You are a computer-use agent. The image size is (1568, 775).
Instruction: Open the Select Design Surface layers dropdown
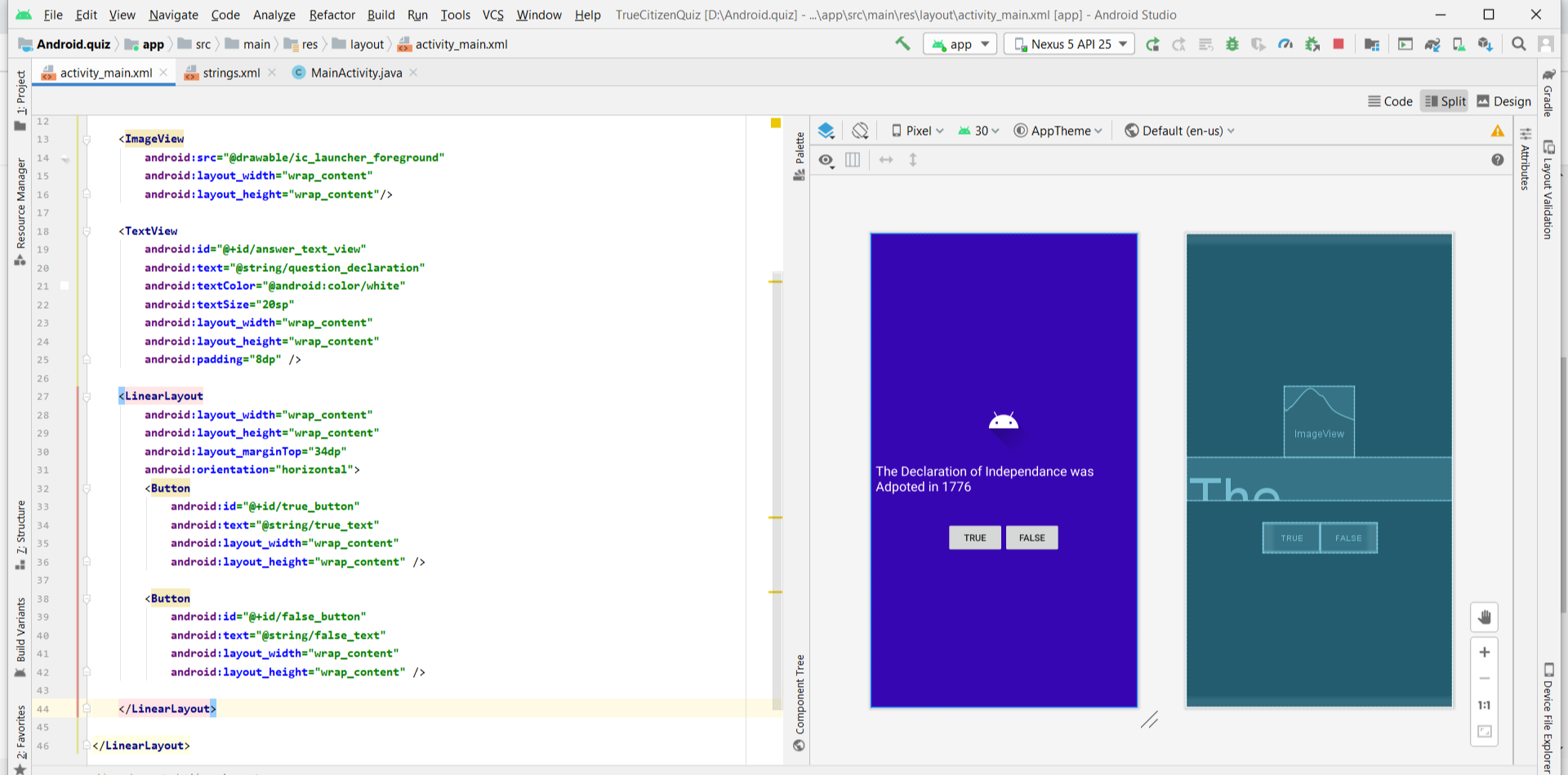pyautogui.click(x=826, y=131)
